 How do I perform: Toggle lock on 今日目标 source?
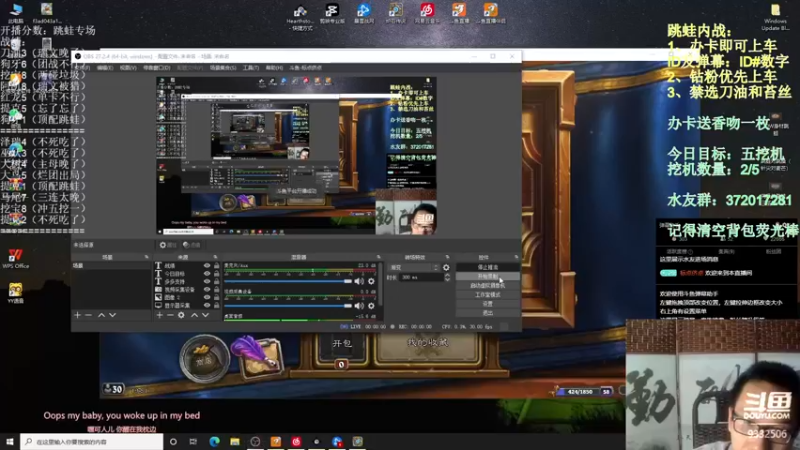[x=216, y=273]
